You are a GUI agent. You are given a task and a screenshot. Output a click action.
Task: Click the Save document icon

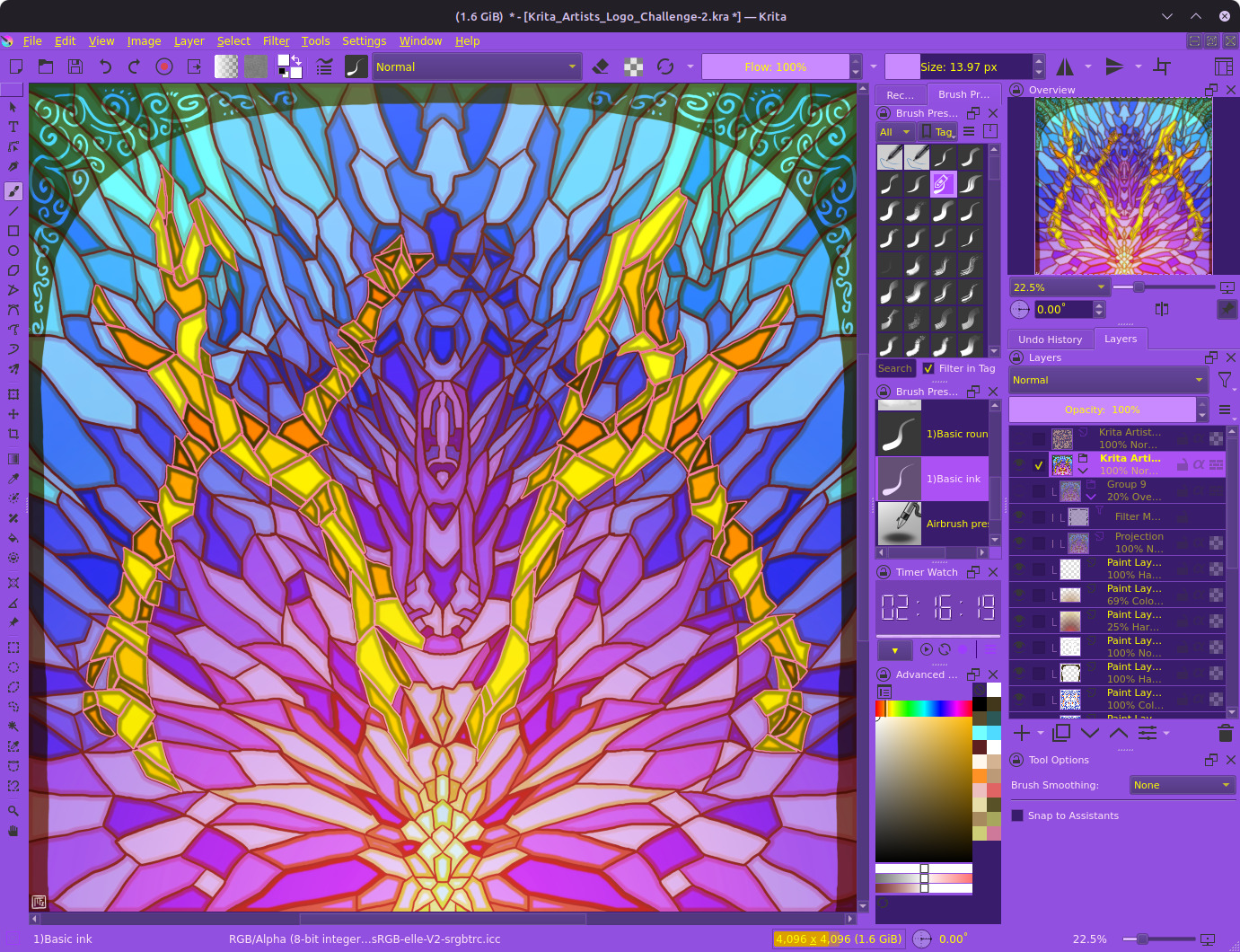pyautogui.click(x=75, y=66)
